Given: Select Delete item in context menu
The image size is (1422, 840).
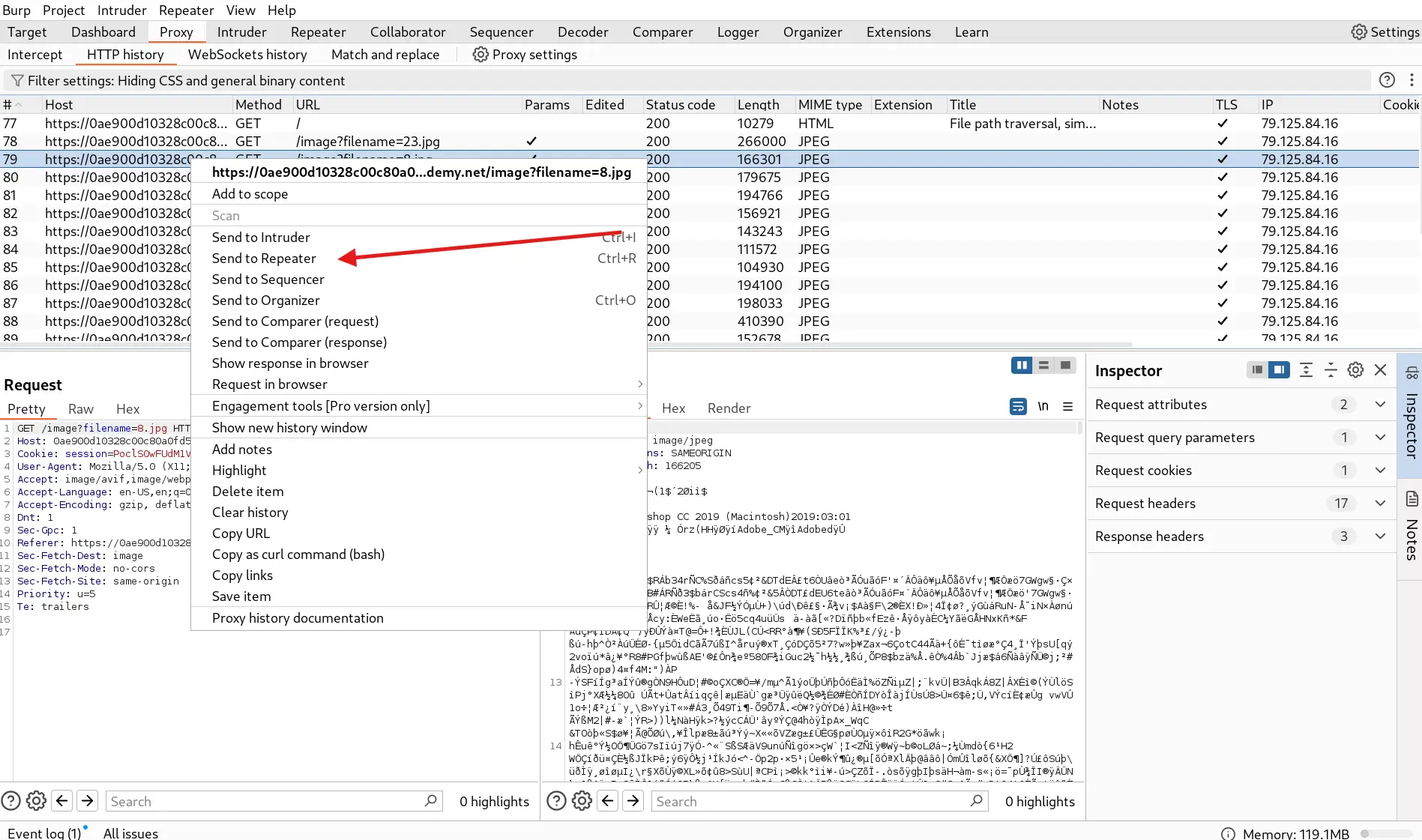Looking at the screenshot, I should tap(419, 492).
